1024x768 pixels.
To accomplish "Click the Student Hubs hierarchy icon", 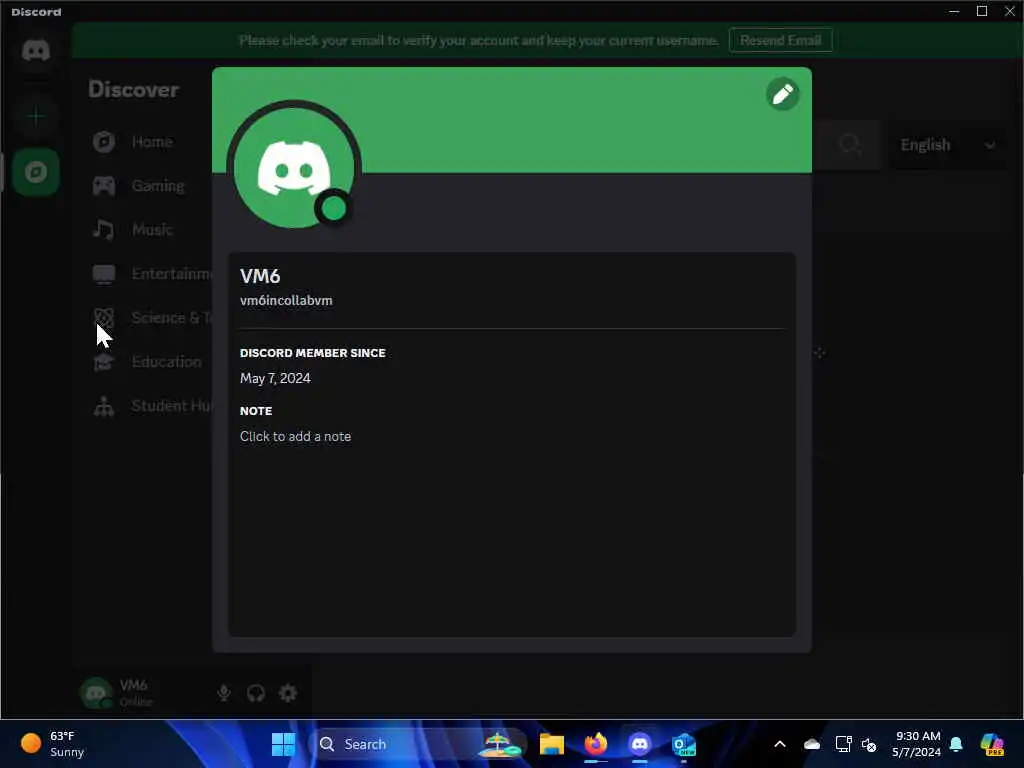I will 104,406.
